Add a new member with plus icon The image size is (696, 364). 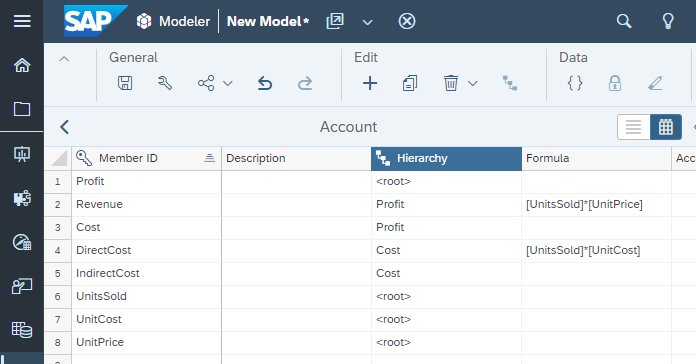pyautogui.click(x=370, y=83)
